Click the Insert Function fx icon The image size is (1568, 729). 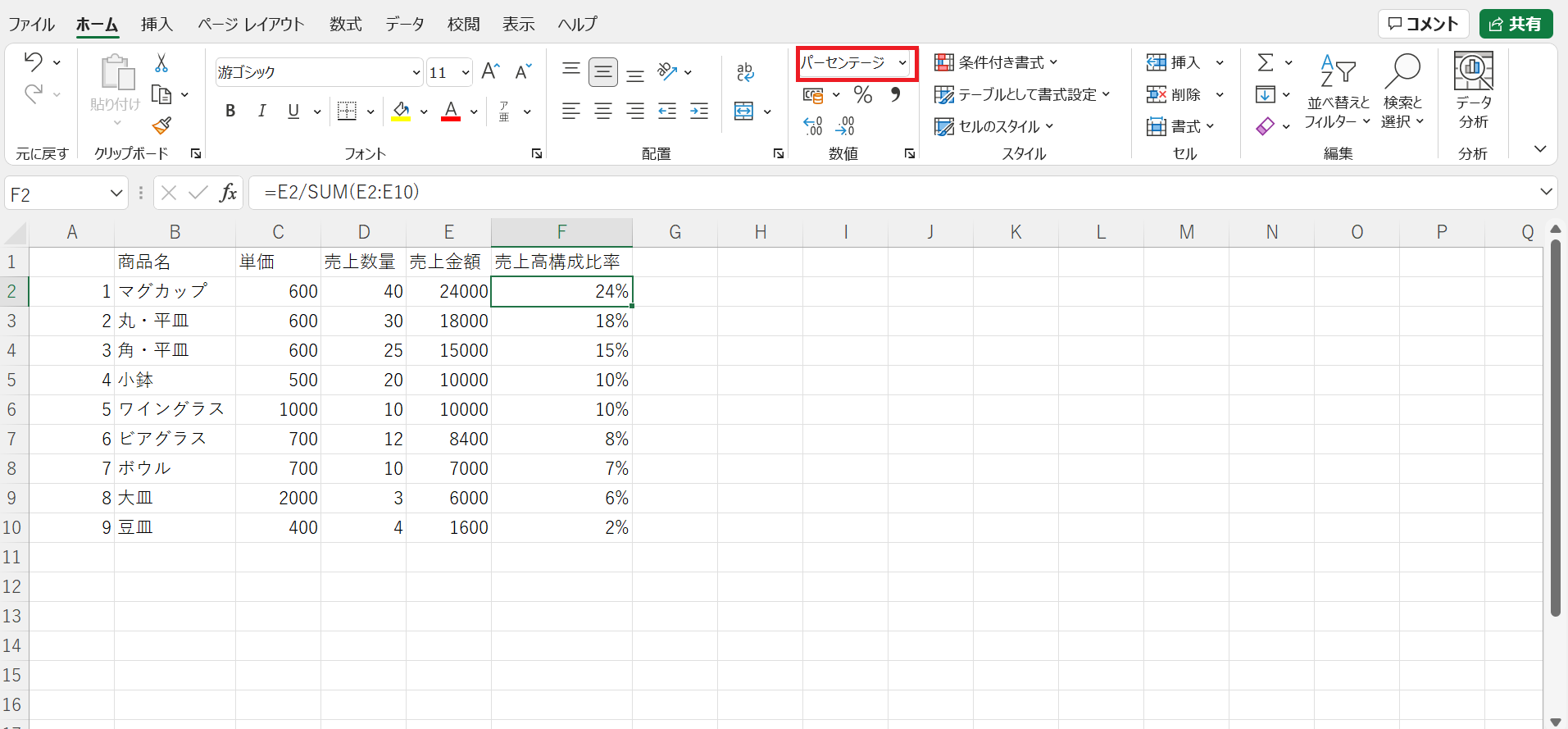pyautogui.click(x=228, y=193)
